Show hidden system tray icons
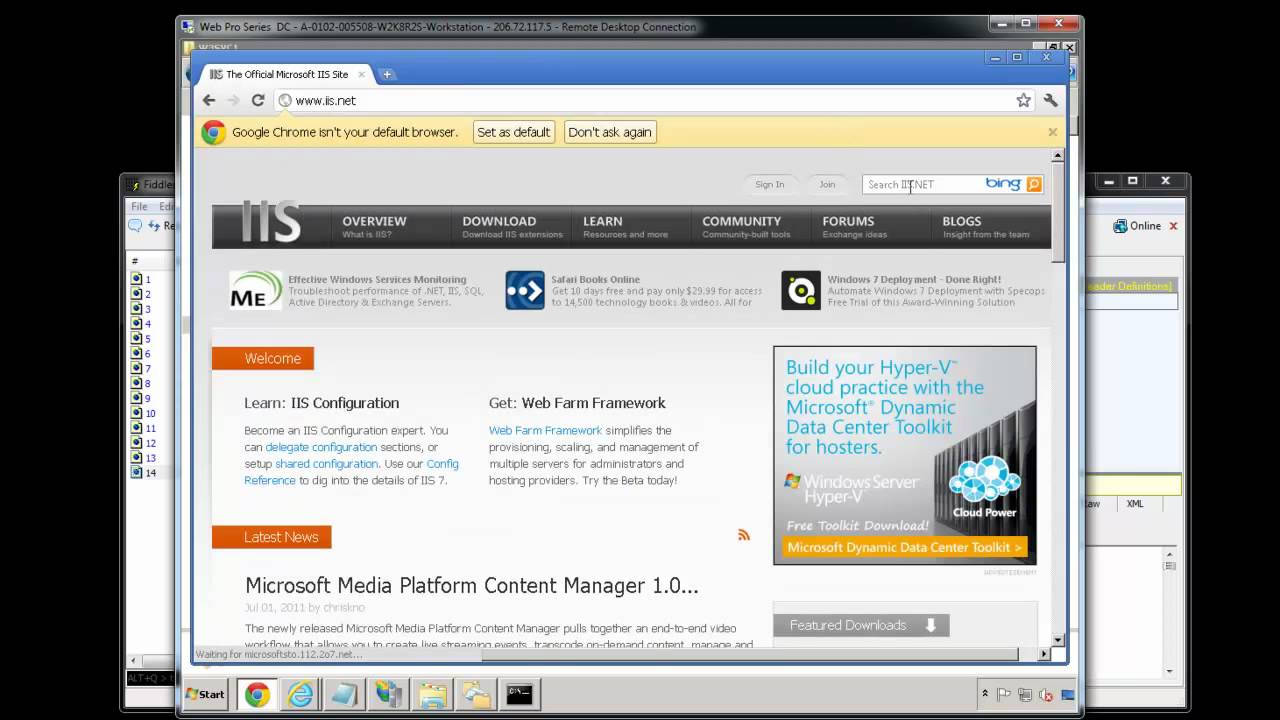The height and width of the screenshot is (720, 1280). (985, 694)
